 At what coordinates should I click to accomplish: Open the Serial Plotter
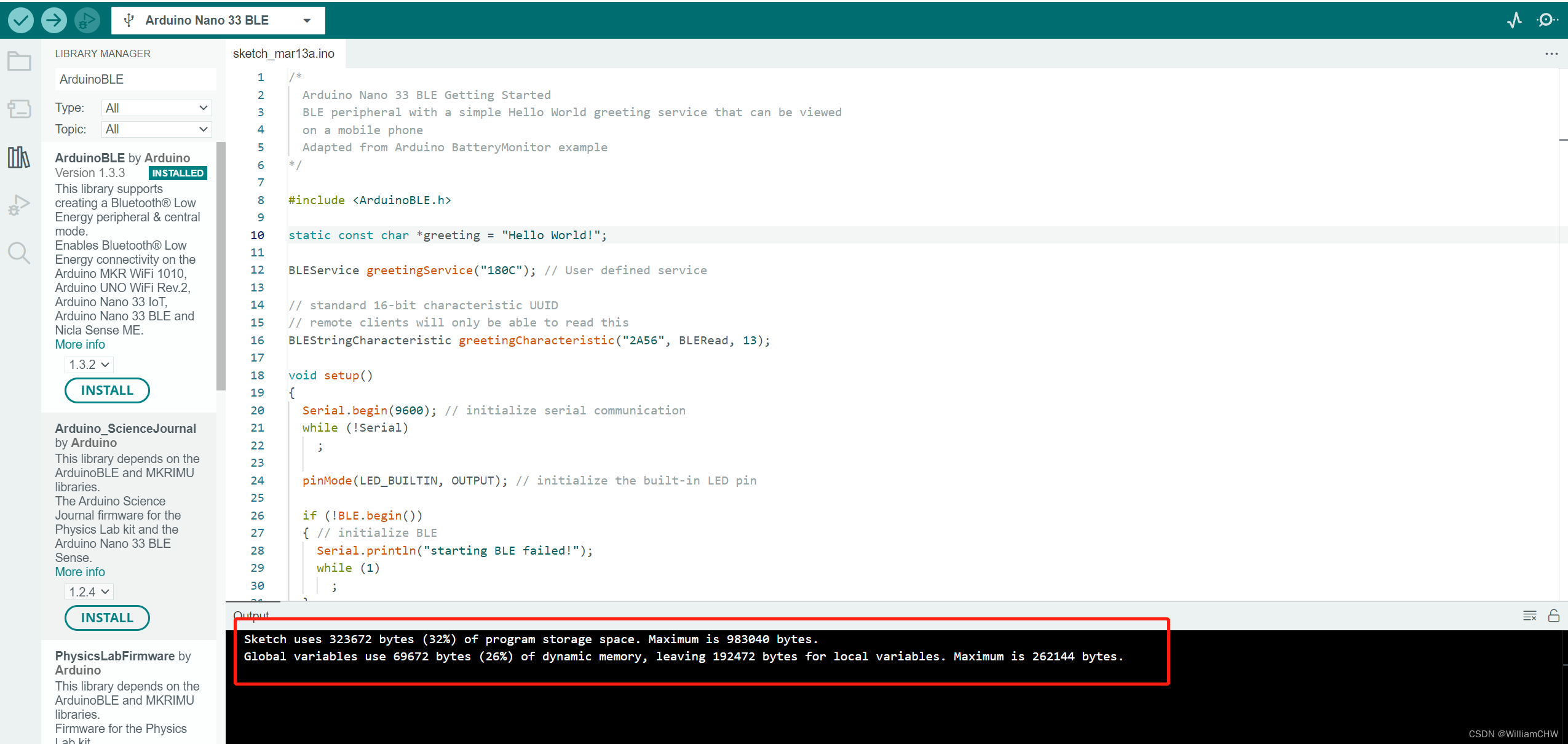pos(1514,20)
